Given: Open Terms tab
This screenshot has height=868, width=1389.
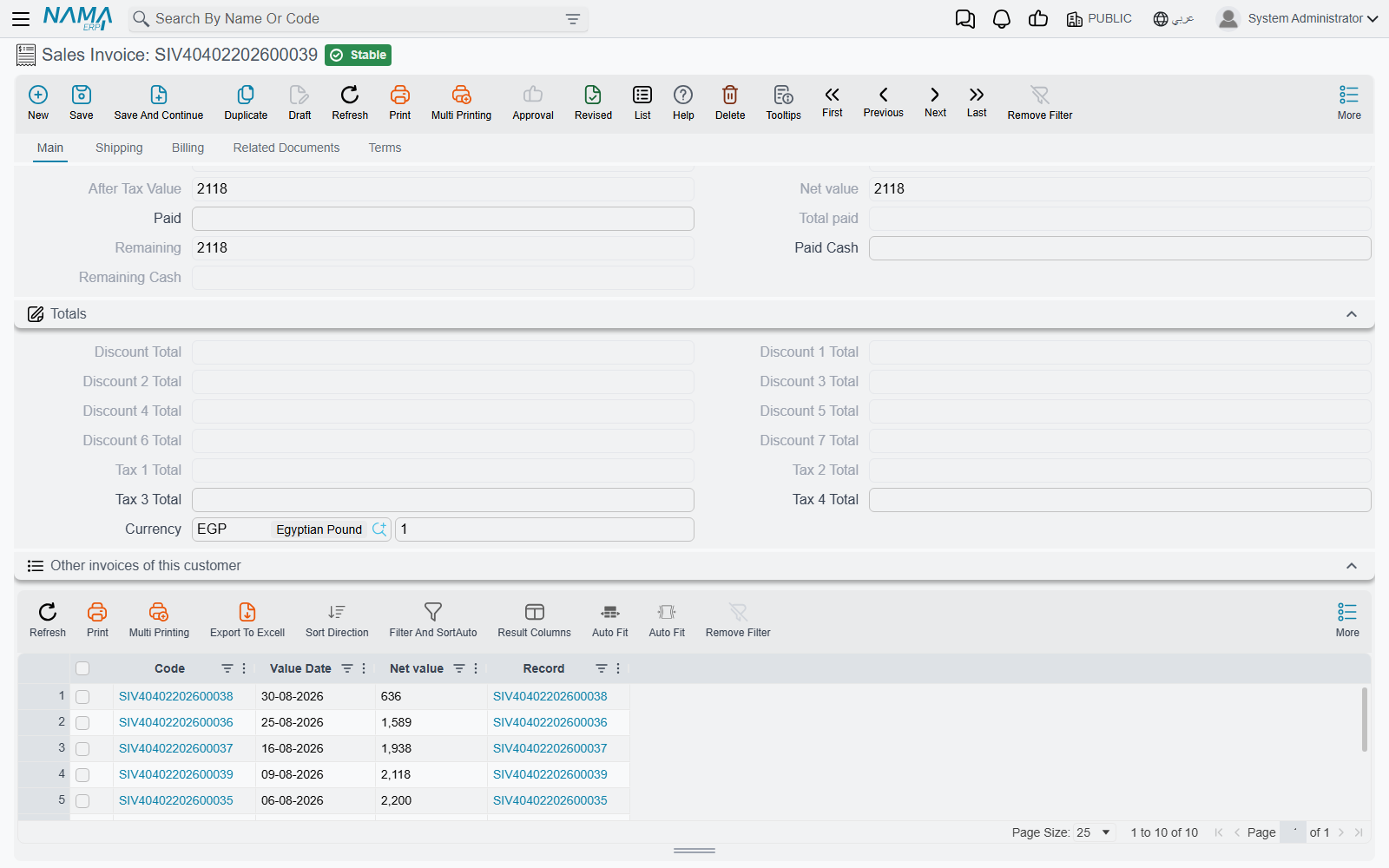Looking at the screenshot, I should [x=385, y=148].
